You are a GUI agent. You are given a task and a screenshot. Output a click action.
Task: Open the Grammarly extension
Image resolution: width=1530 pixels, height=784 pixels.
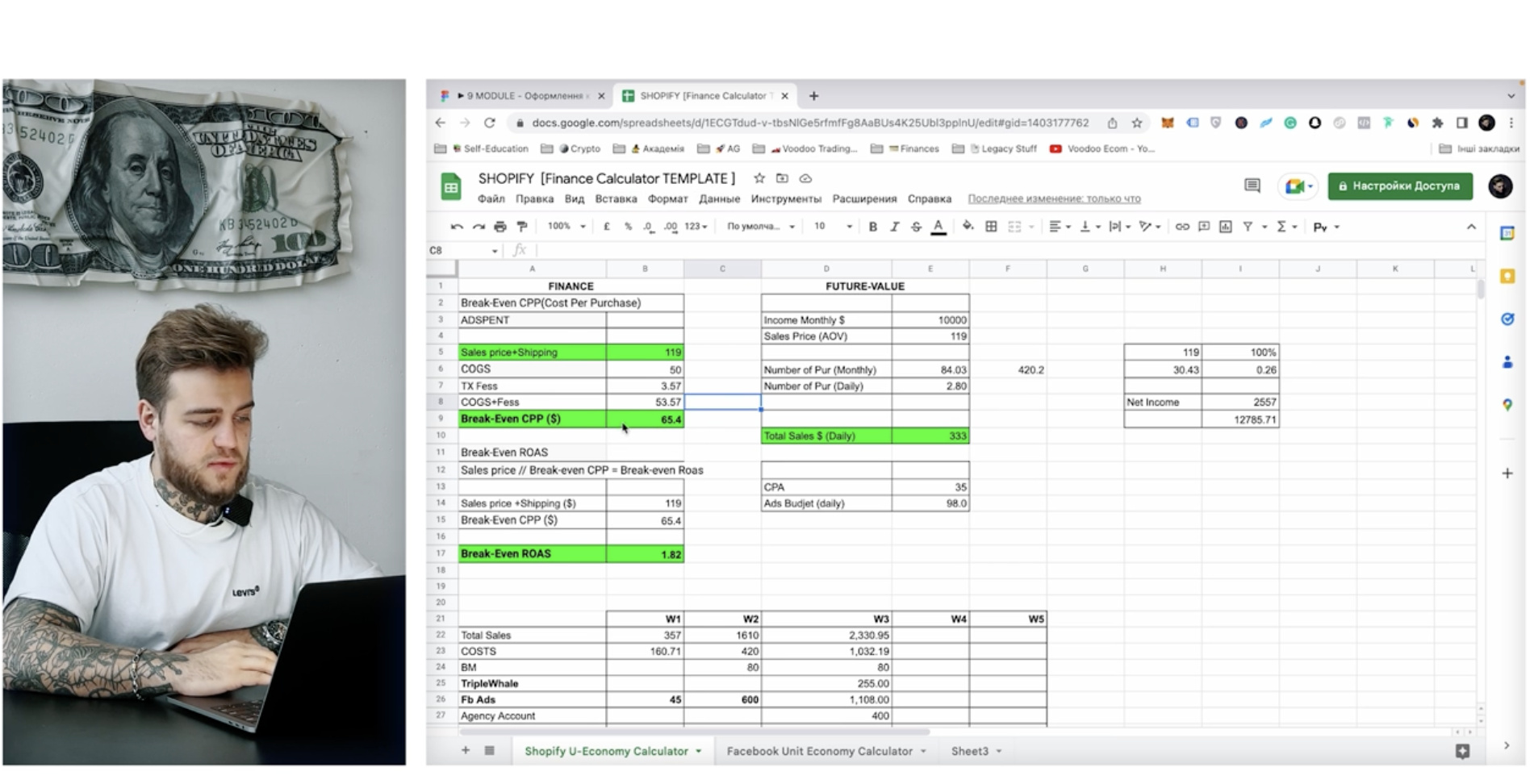1290,123
